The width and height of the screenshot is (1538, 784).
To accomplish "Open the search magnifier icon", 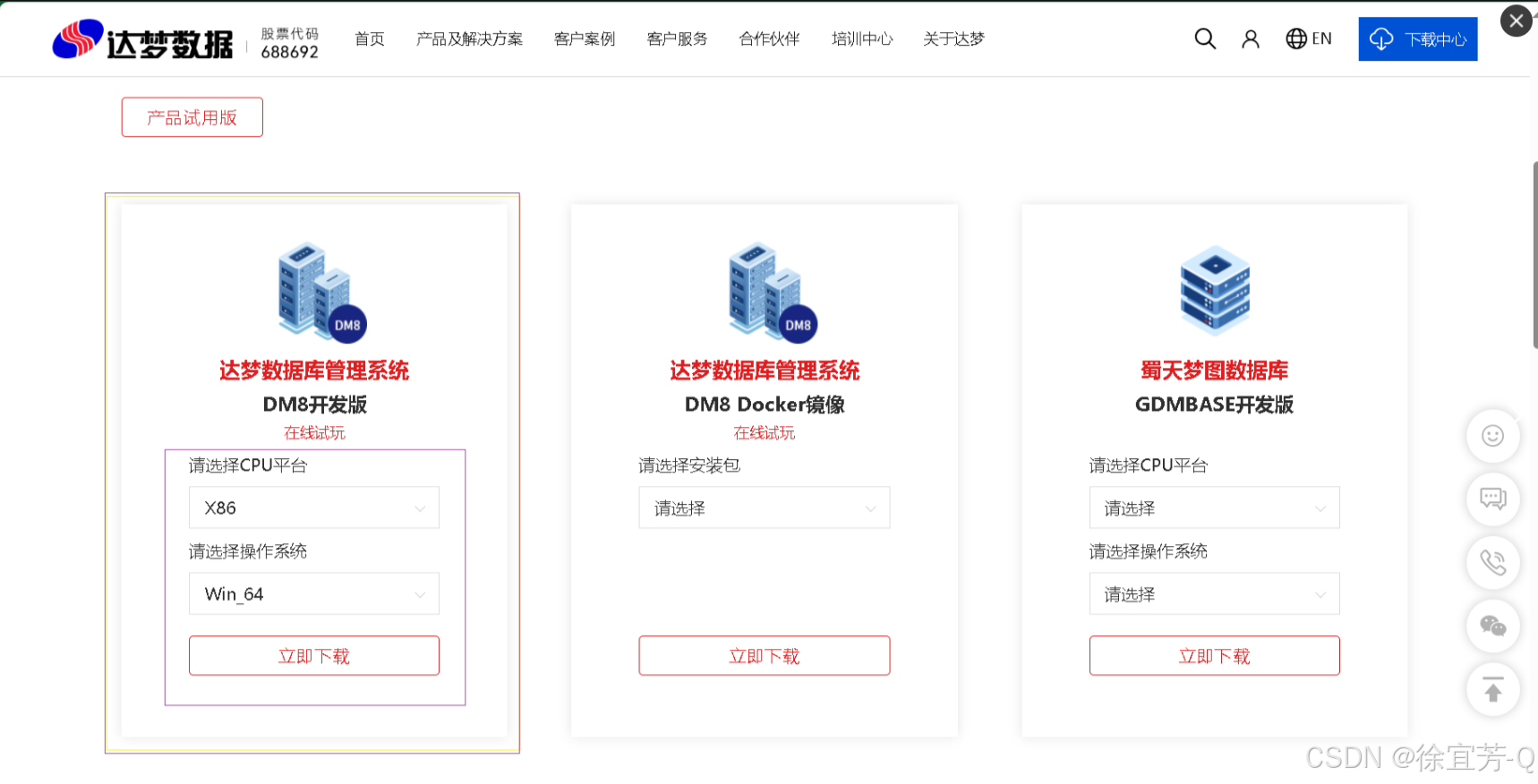I will point(1205,38).
